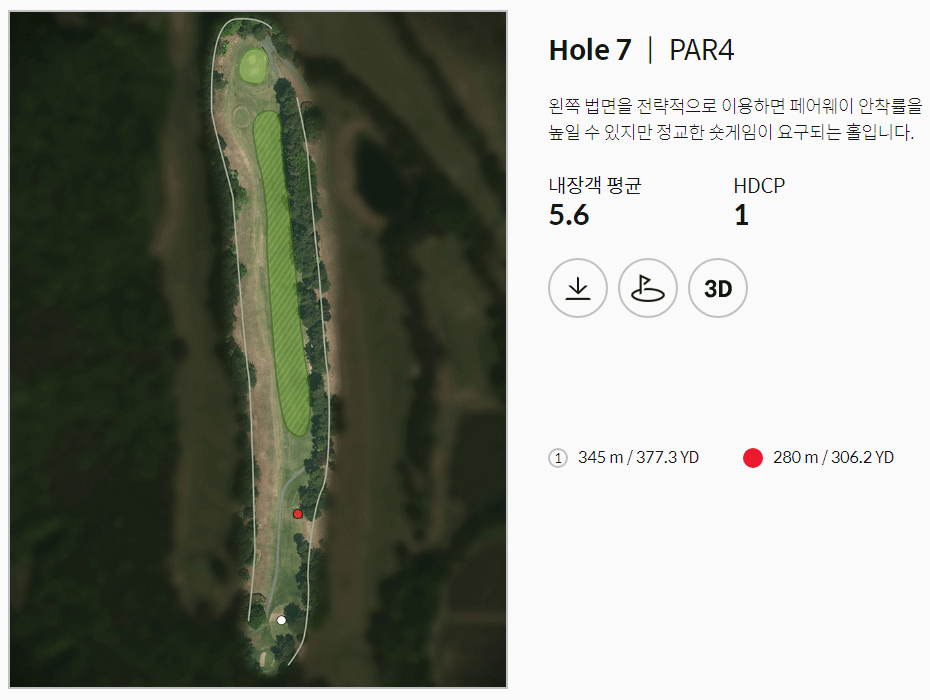The height and width of the screenshot is (700, 930).
Task: Click the flag pin symbol inside its circle button
Action: (x=648, y=288)
